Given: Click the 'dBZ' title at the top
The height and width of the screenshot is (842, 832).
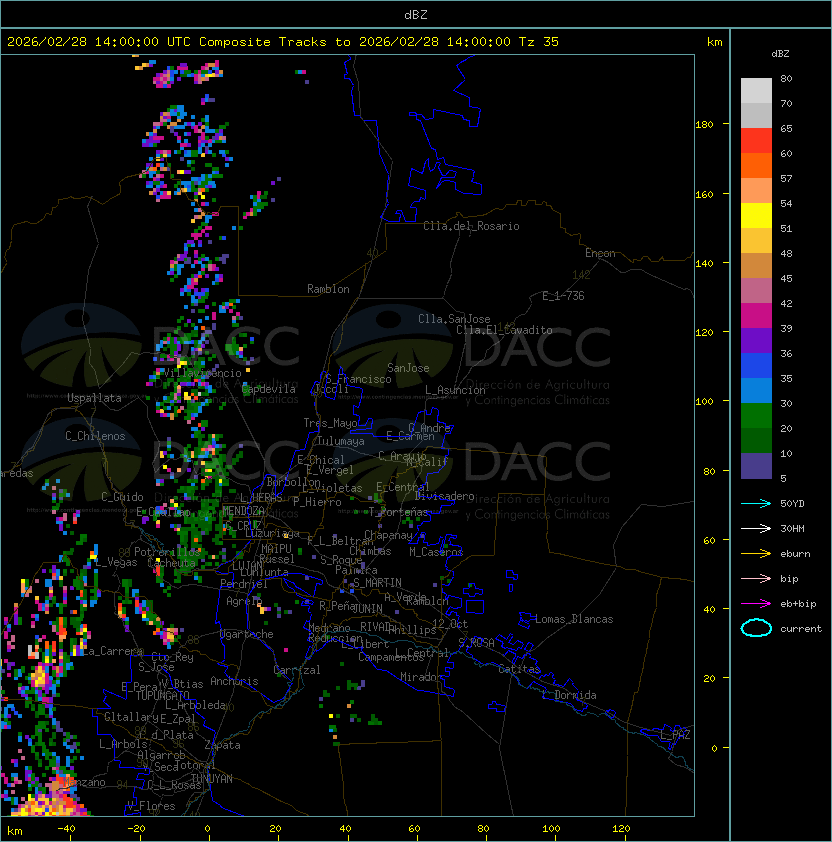Looking at the screenshot, I should pyautogui.click(x=416, y=14).
